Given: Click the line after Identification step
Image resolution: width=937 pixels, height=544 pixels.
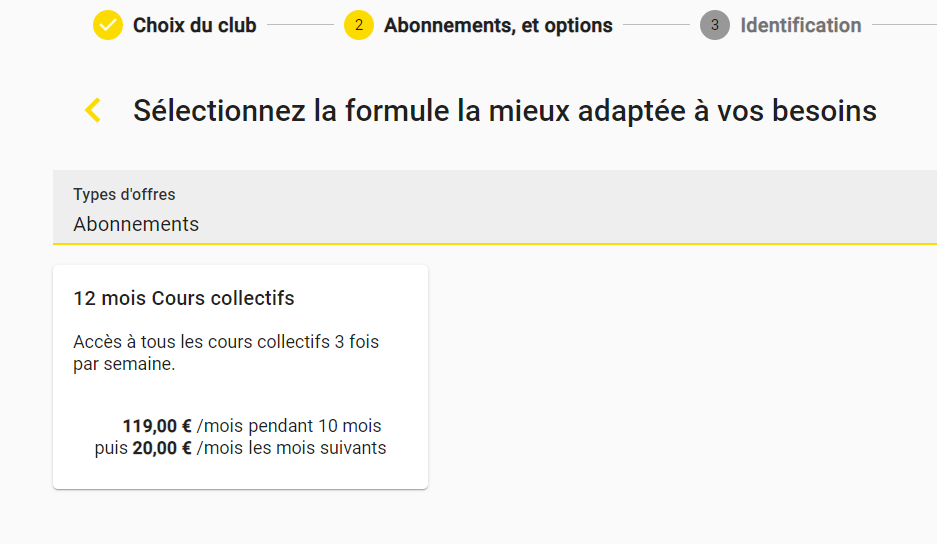Looking at the screenshot, I should (x=904, y=25).
